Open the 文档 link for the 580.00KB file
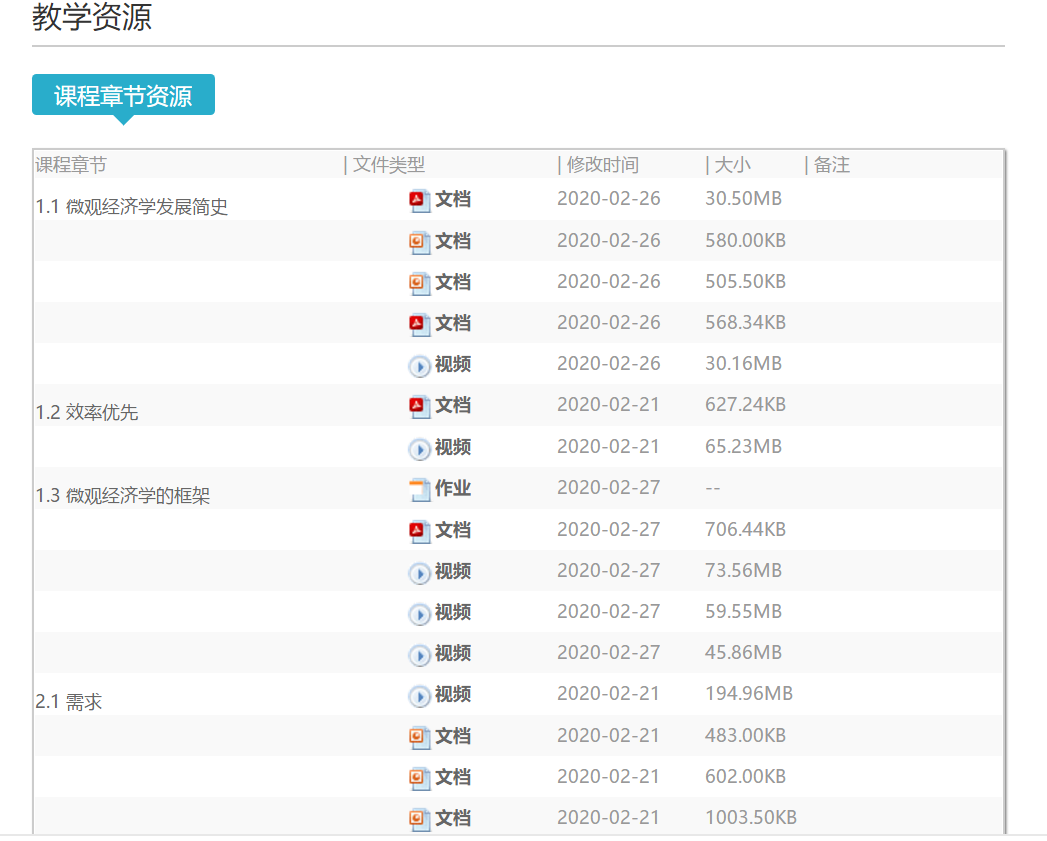 (453, 241)
